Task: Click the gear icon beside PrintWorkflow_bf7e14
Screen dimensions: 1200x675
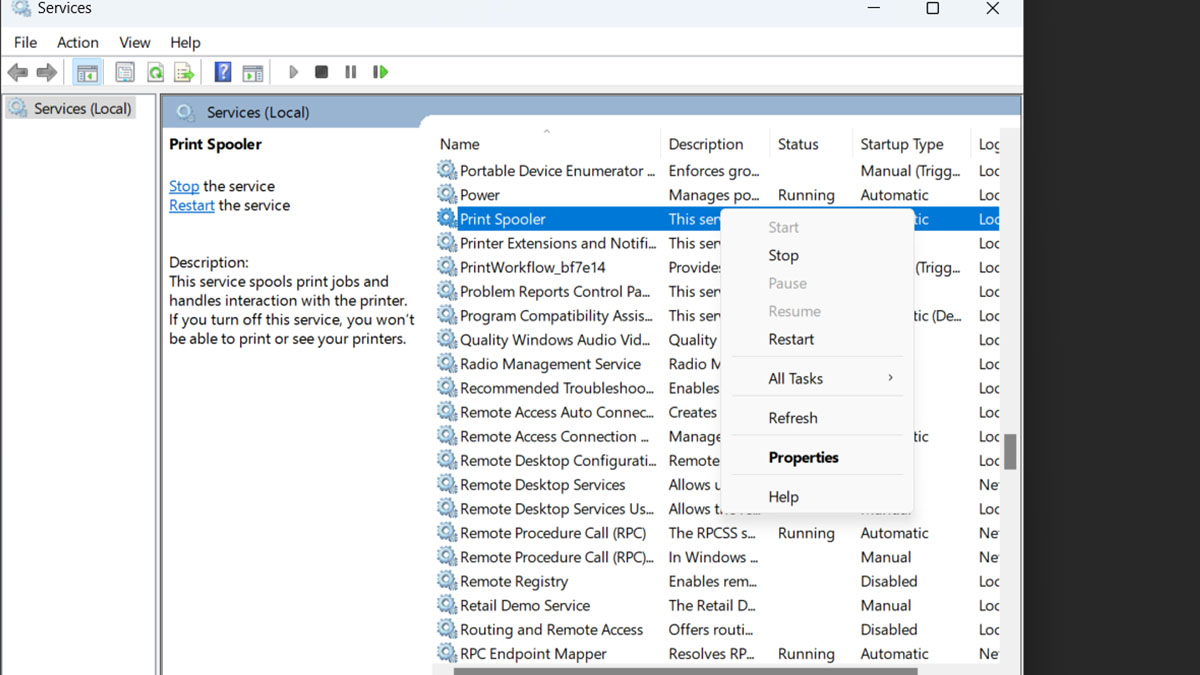Action: (447, 267)
